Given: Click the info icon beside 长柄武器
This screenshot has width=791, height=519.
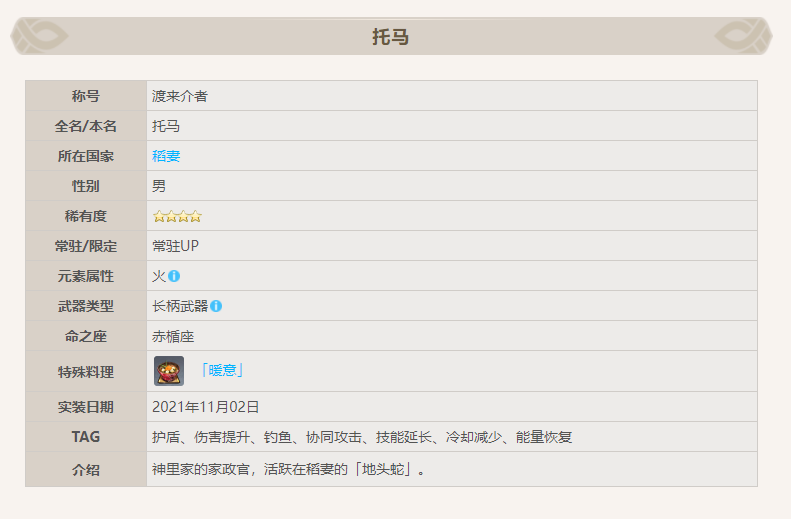Looking at the screenshot, I should (x=216, y=306).
